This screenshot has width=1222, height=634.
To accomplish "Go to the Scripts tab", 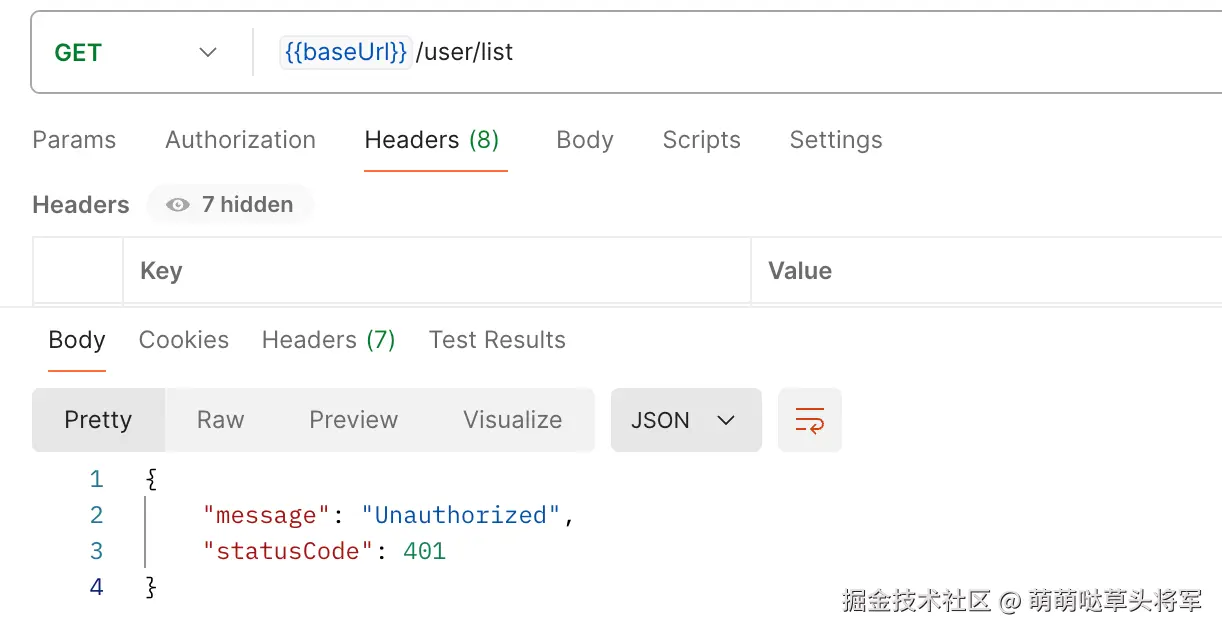I will (701, 140).
